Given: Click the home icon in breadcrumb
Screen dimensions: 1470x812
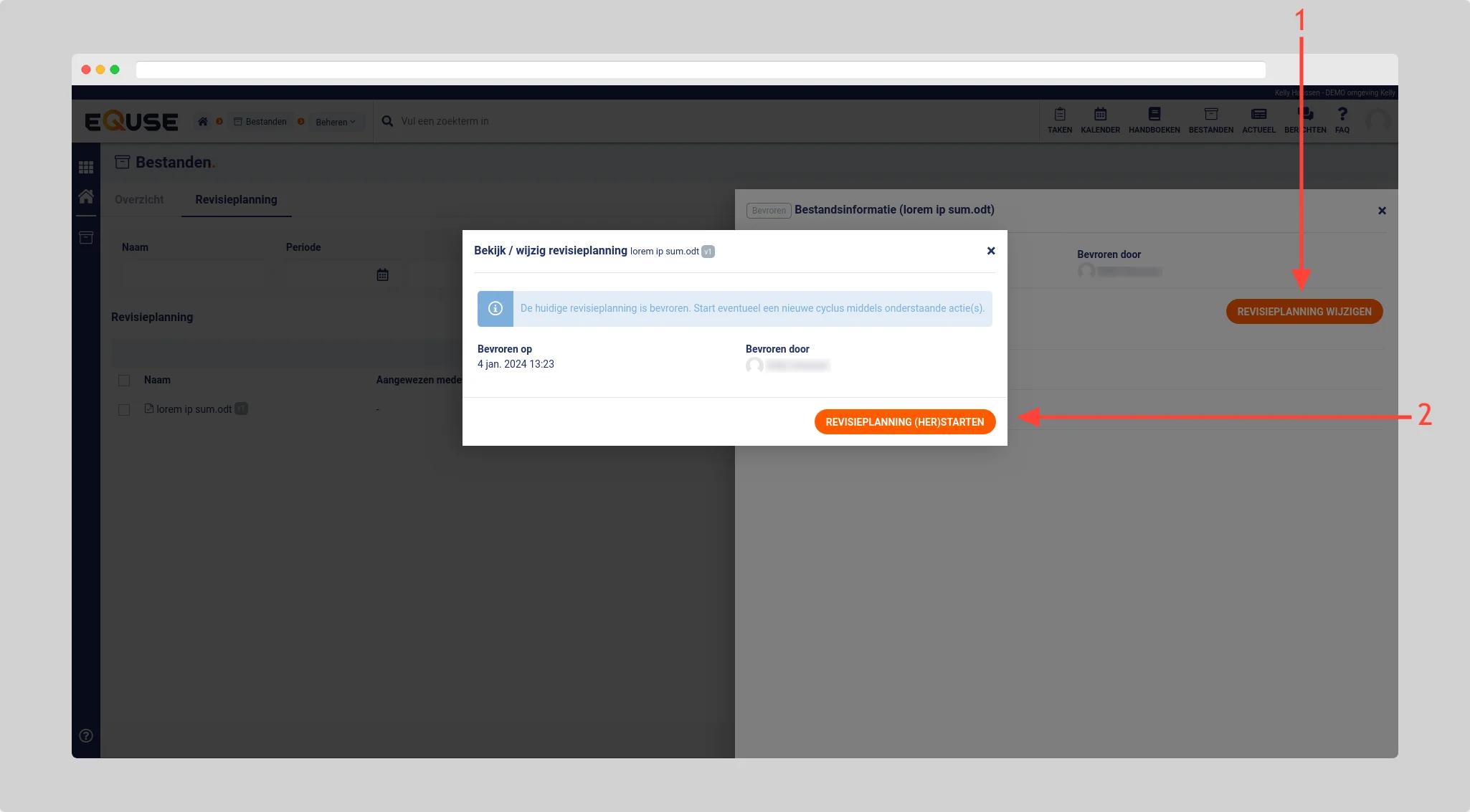Looking at the screenshot, I should (203, 122).
